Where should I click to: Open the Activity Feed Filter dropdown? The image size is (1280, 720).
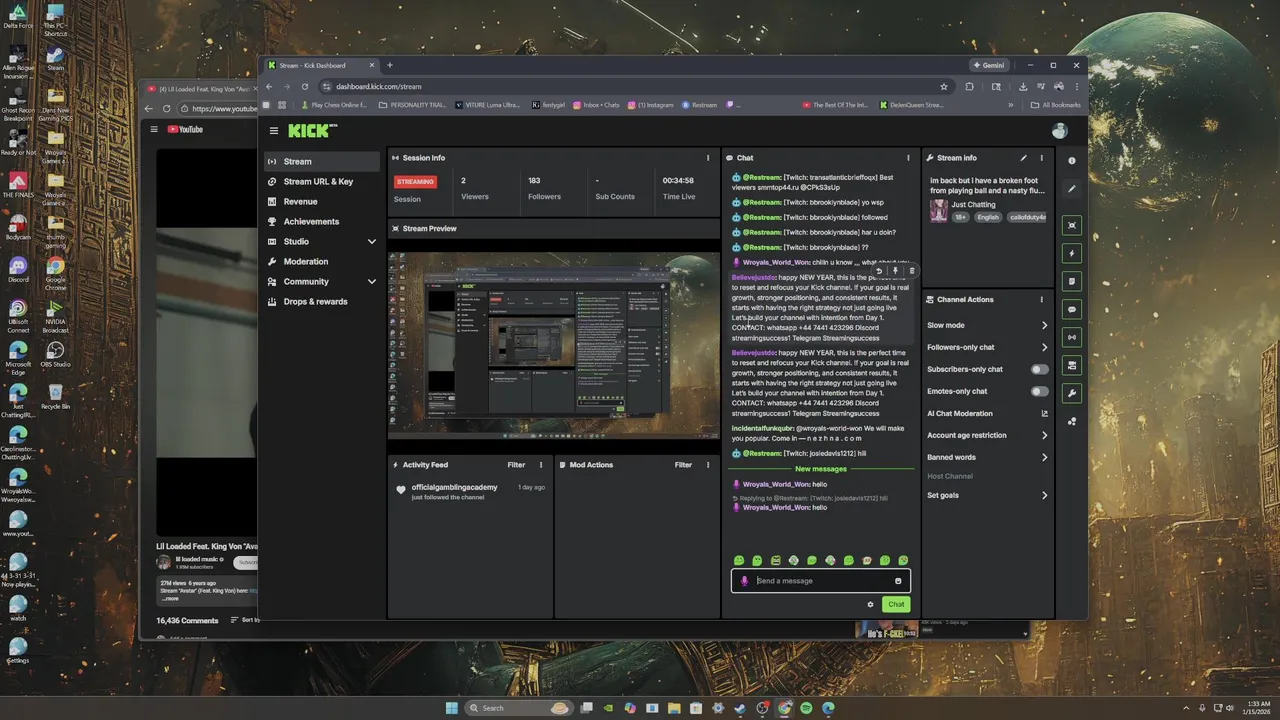pyautogui.click(x=516, y=465)
